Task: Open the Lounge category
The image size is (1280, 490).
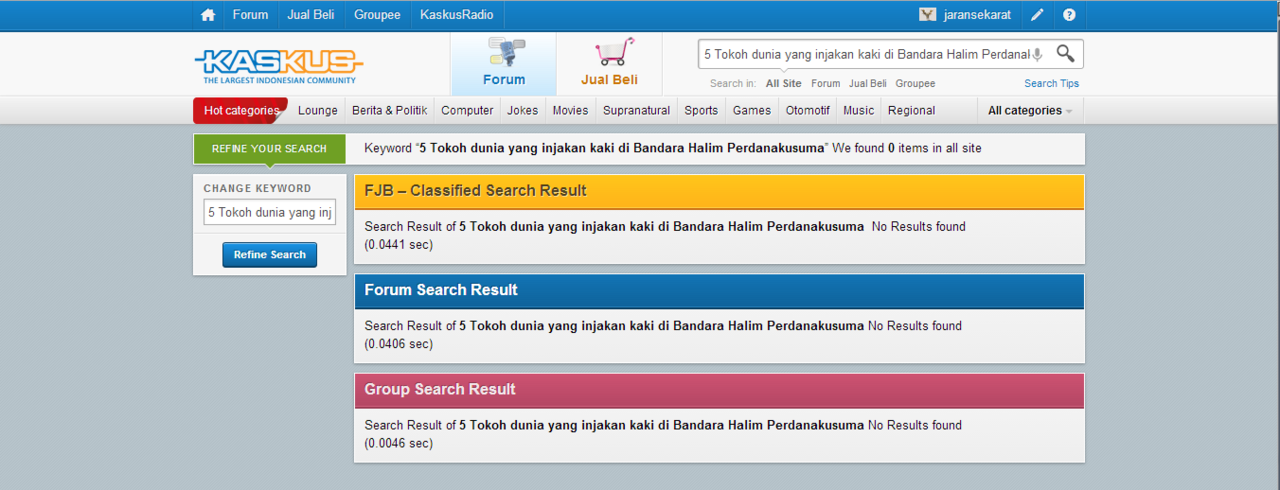Action: (318, 111)
